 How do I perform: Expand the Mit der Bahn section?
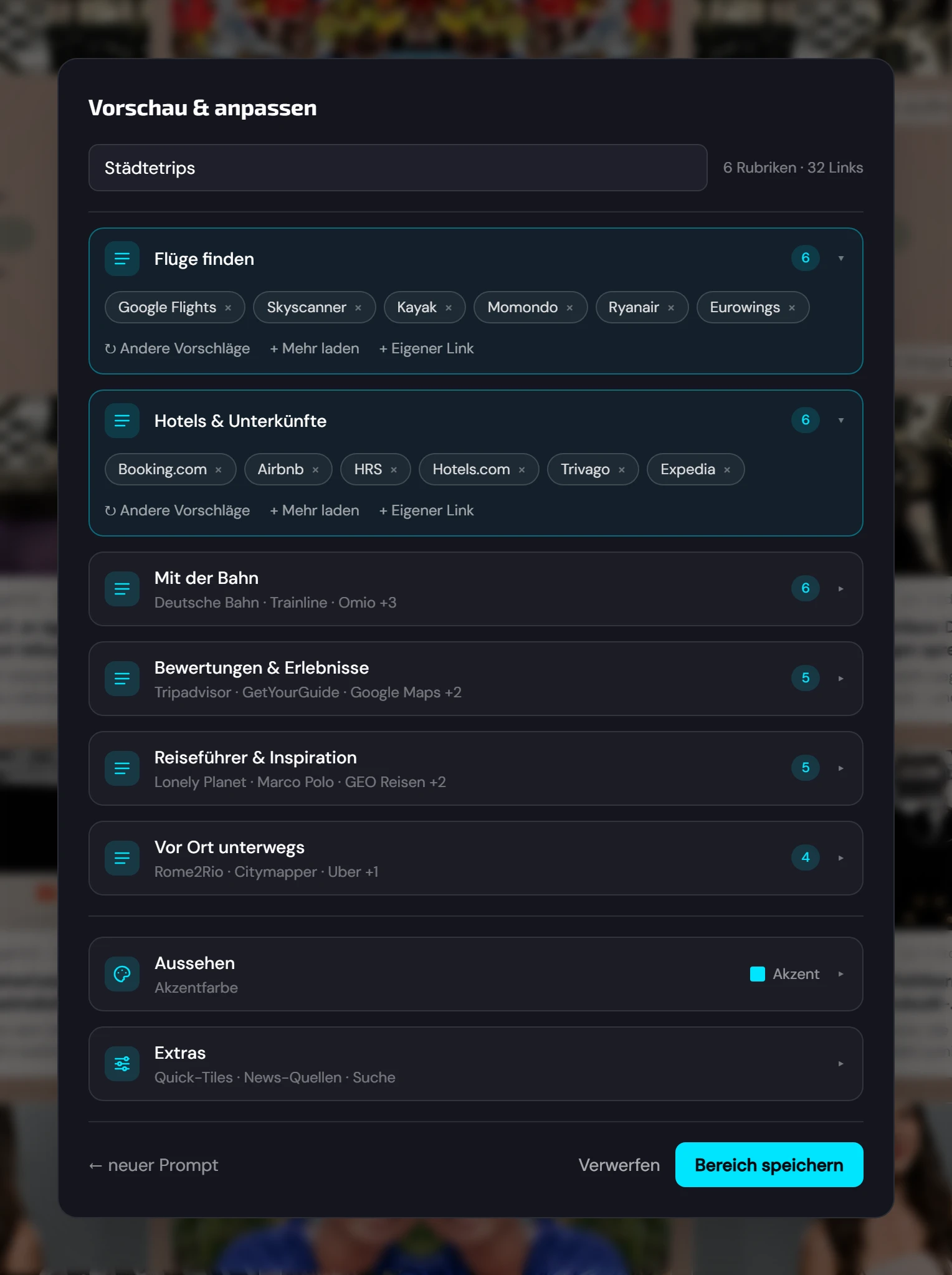(841, 589)
